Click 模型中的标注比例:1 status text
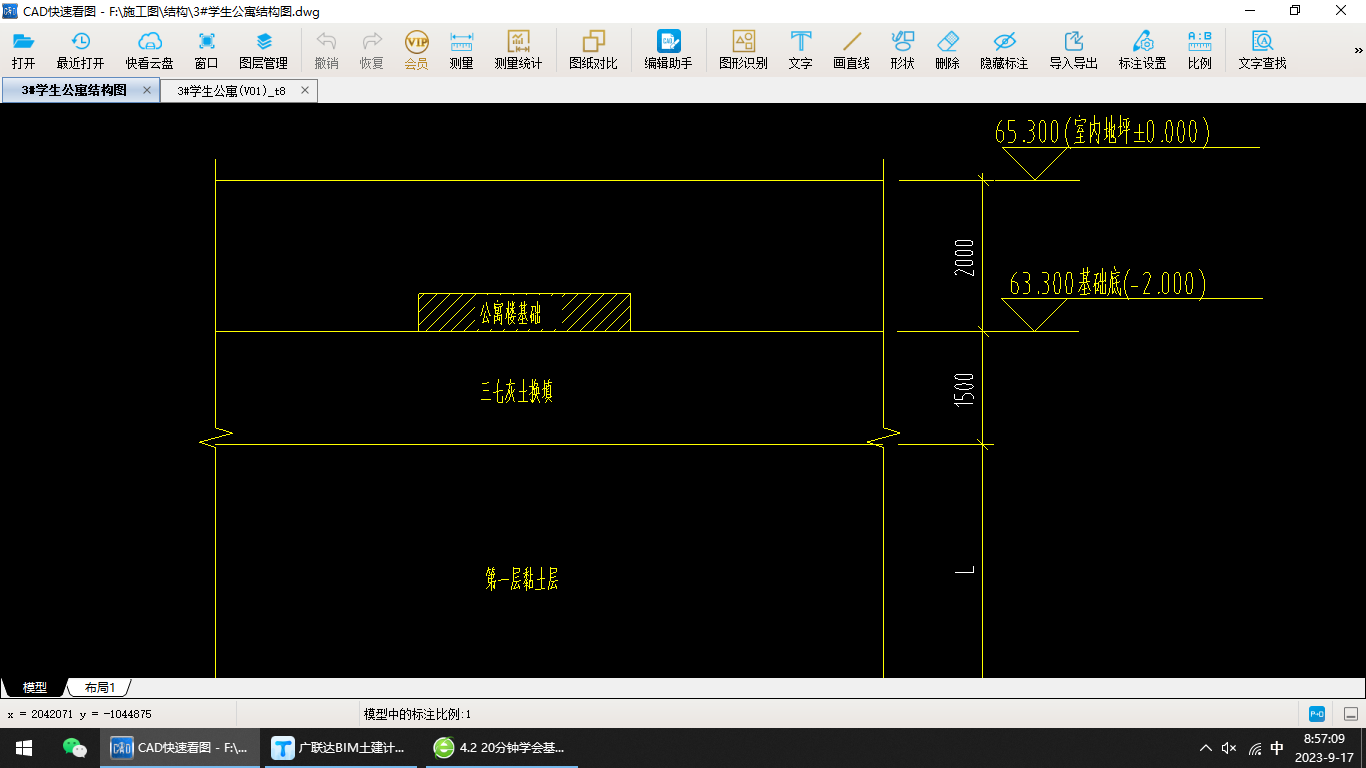Screen dimensions: 1366x768 pyautogui.click(x=417, y=714)
